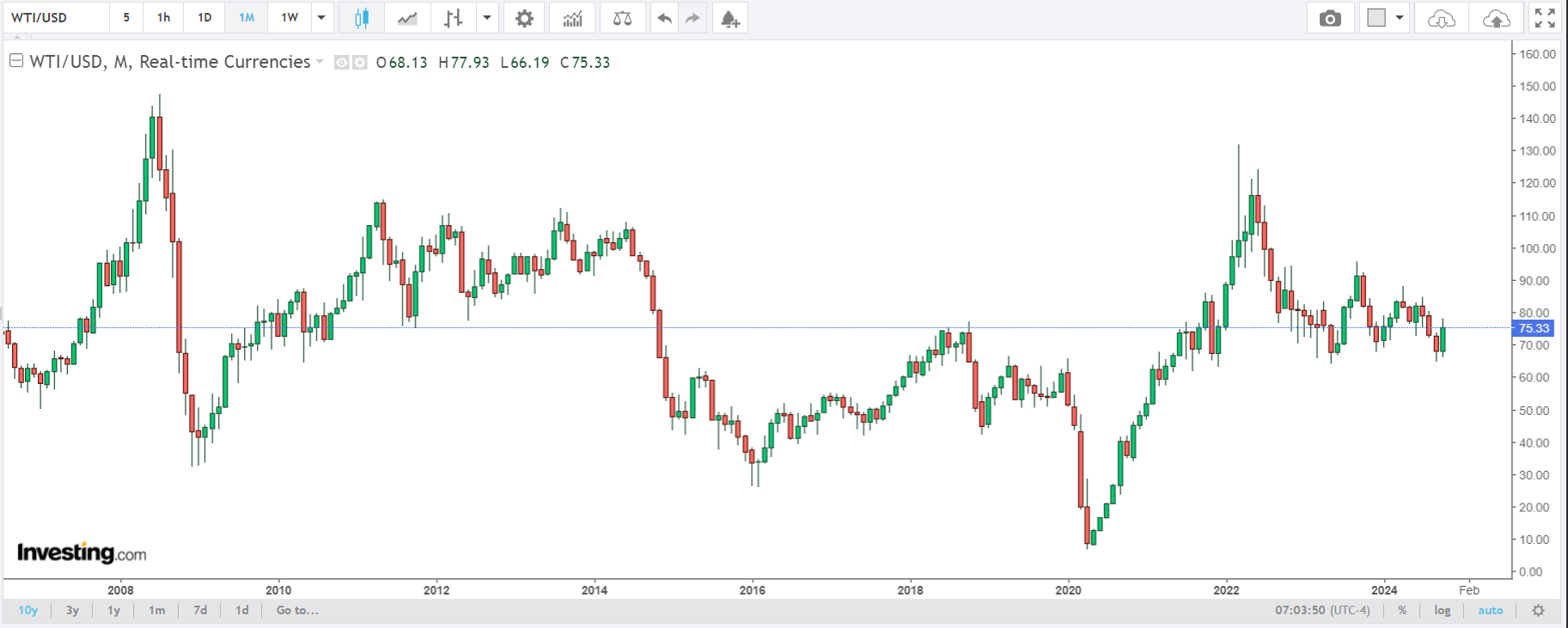Load a saved chart layout from cloud
The height and width of the screenshot is (628, 1568).
1441,18
